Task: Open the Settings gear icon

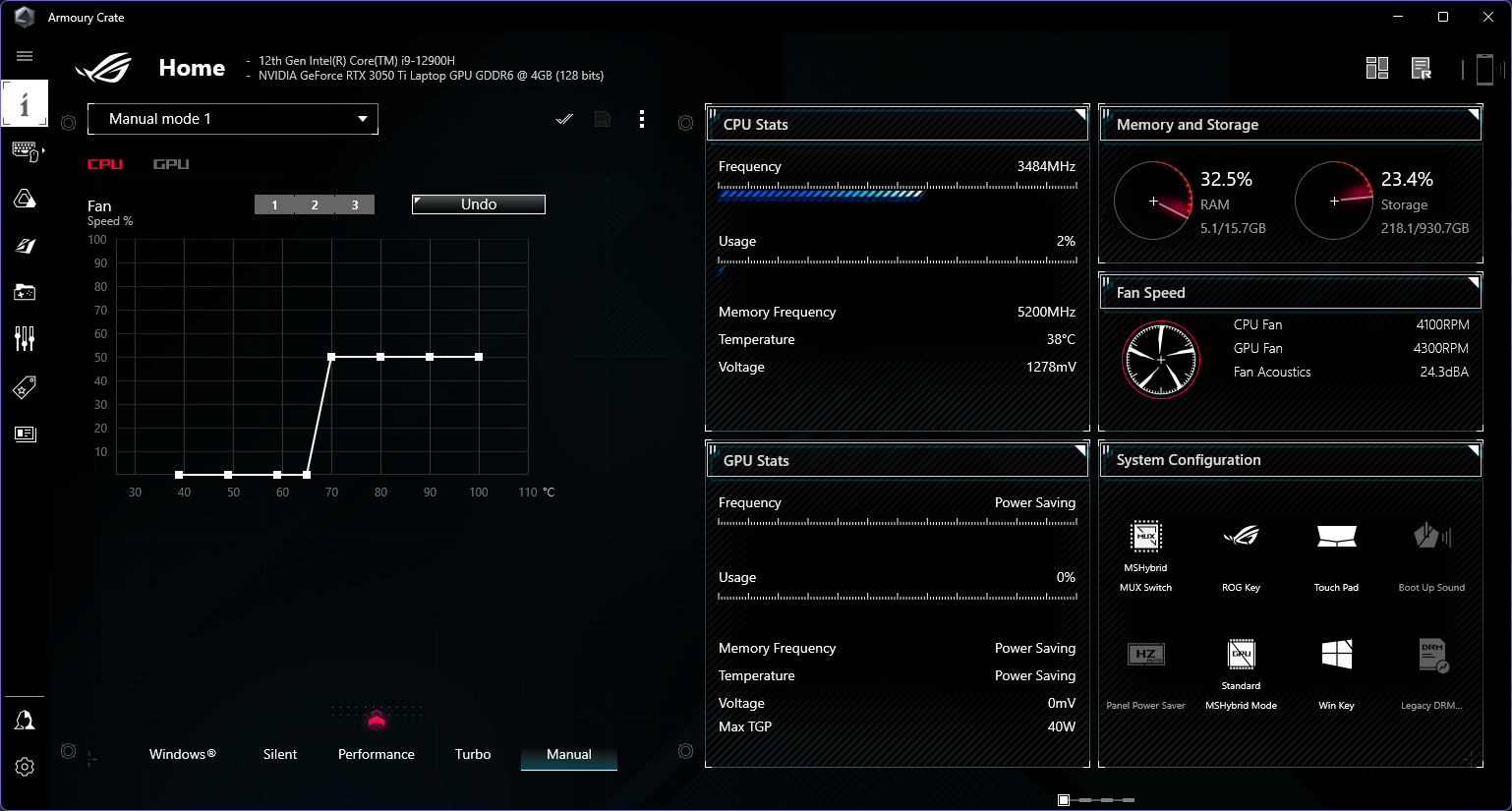Action: (x=25, y=767)
